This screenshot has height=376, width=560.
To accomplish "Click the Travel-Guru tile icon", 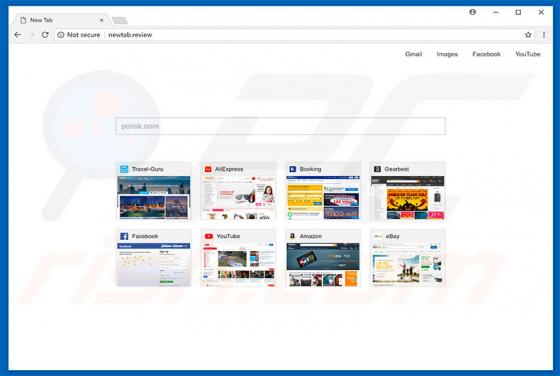I will coord(124,169).
